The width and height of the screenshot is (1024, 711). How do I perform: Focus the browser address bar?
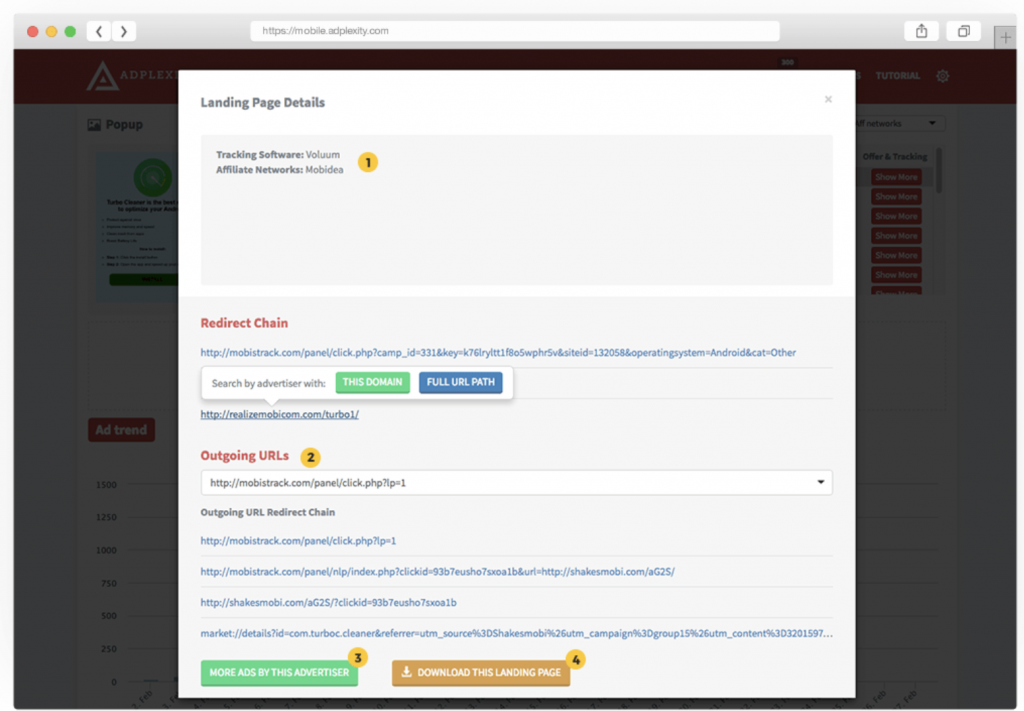pos(515,31)
